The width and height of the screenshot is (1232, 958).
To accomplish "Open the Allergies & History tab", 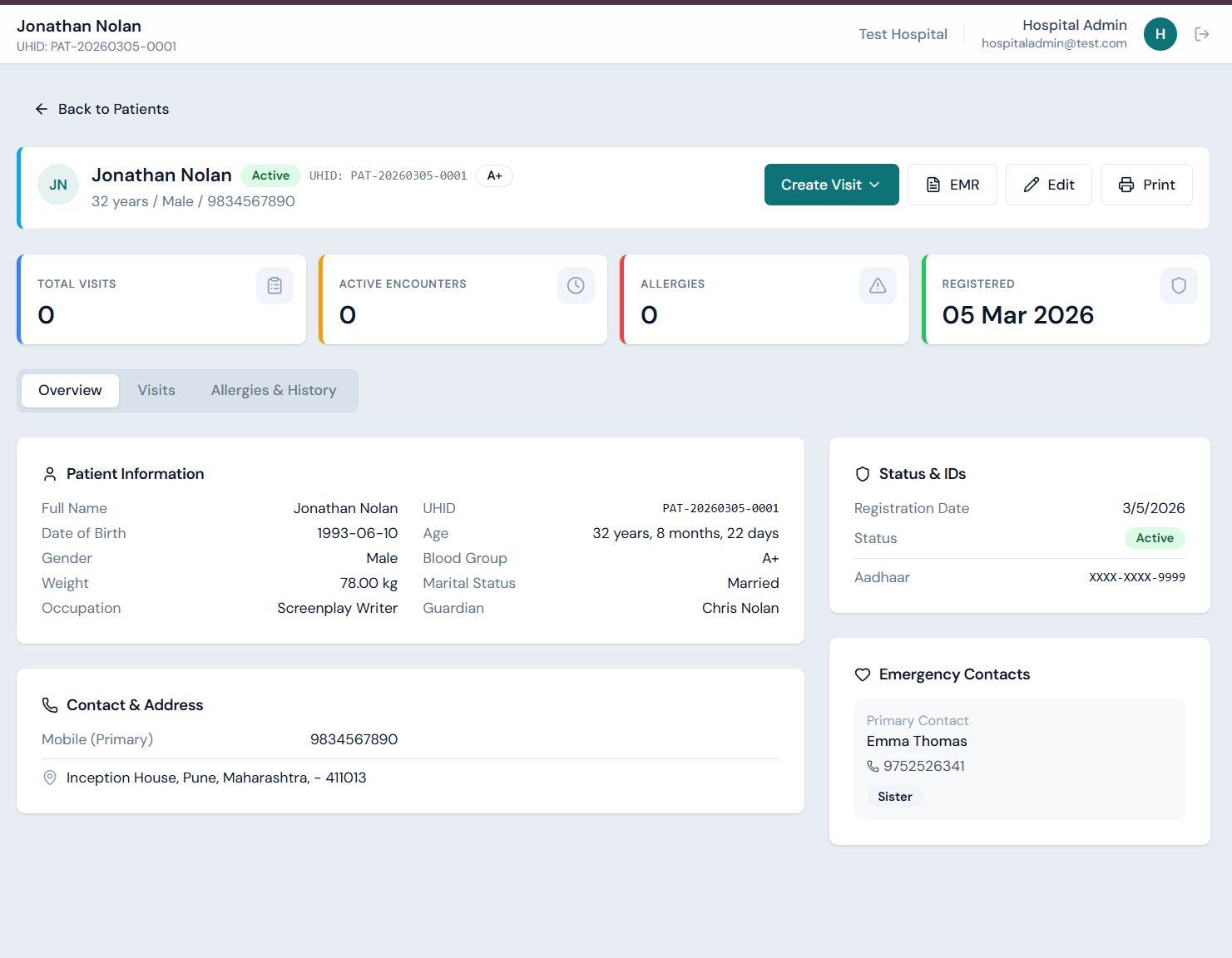I will point(274,390).
